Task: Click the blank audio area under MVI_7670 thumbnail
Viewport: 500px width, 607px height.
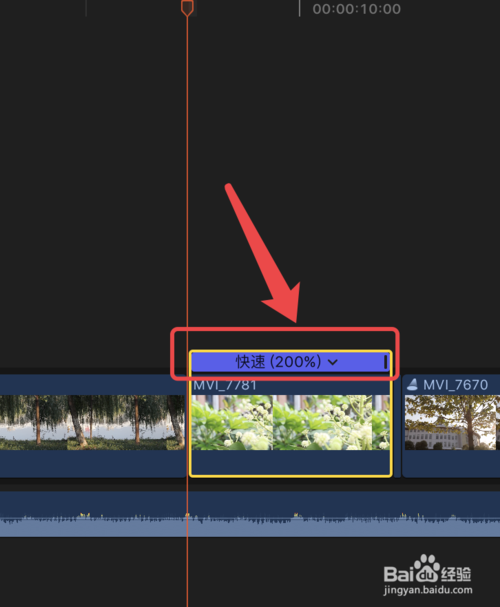Action: [452, 463]
